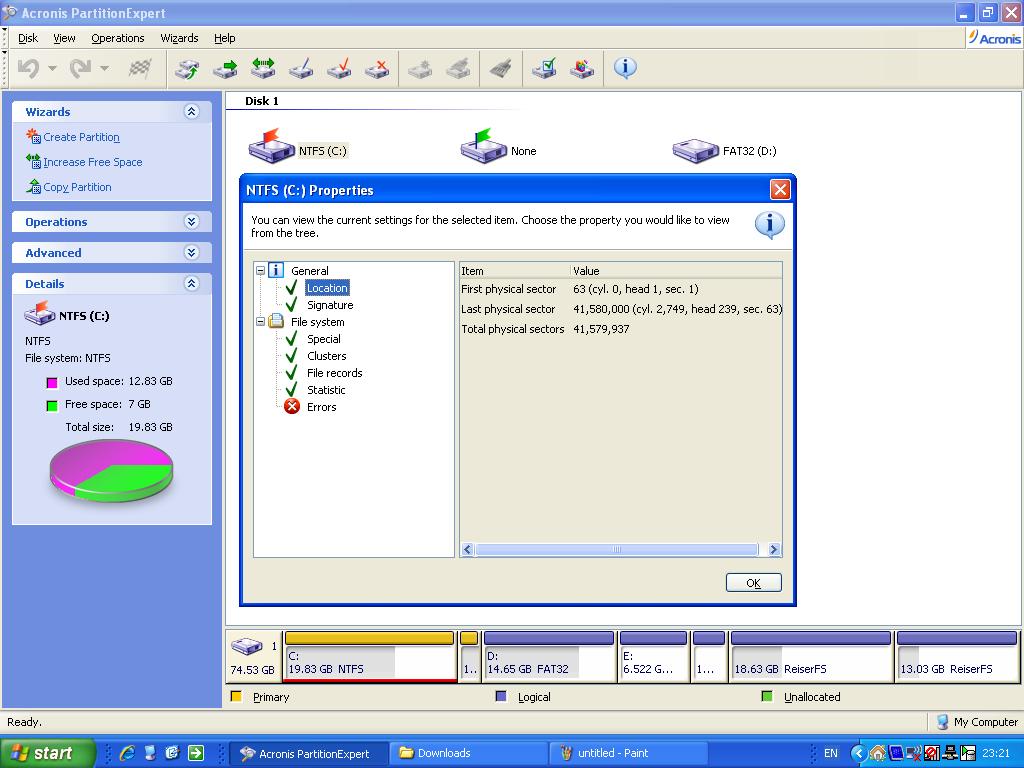Open the Operations menu

pyautogui.click(x=118, y=38)
